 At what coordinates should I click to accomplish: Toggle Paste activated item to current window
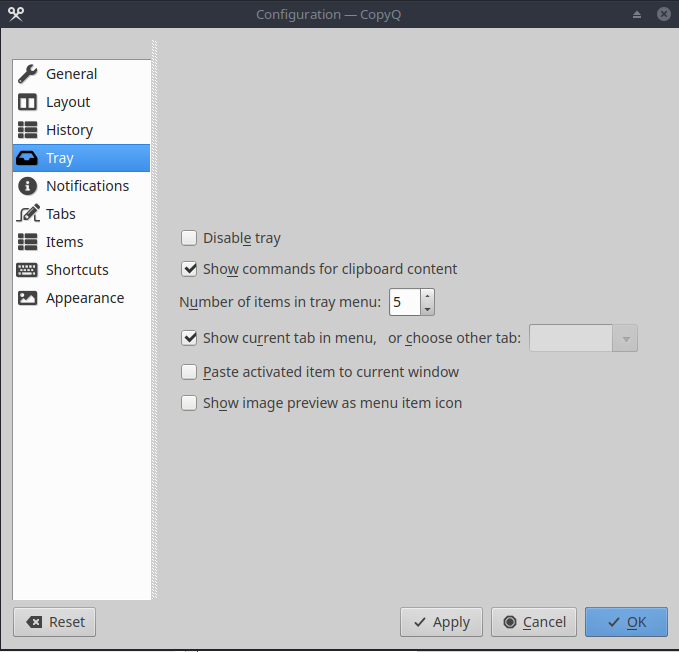point(189,372)
